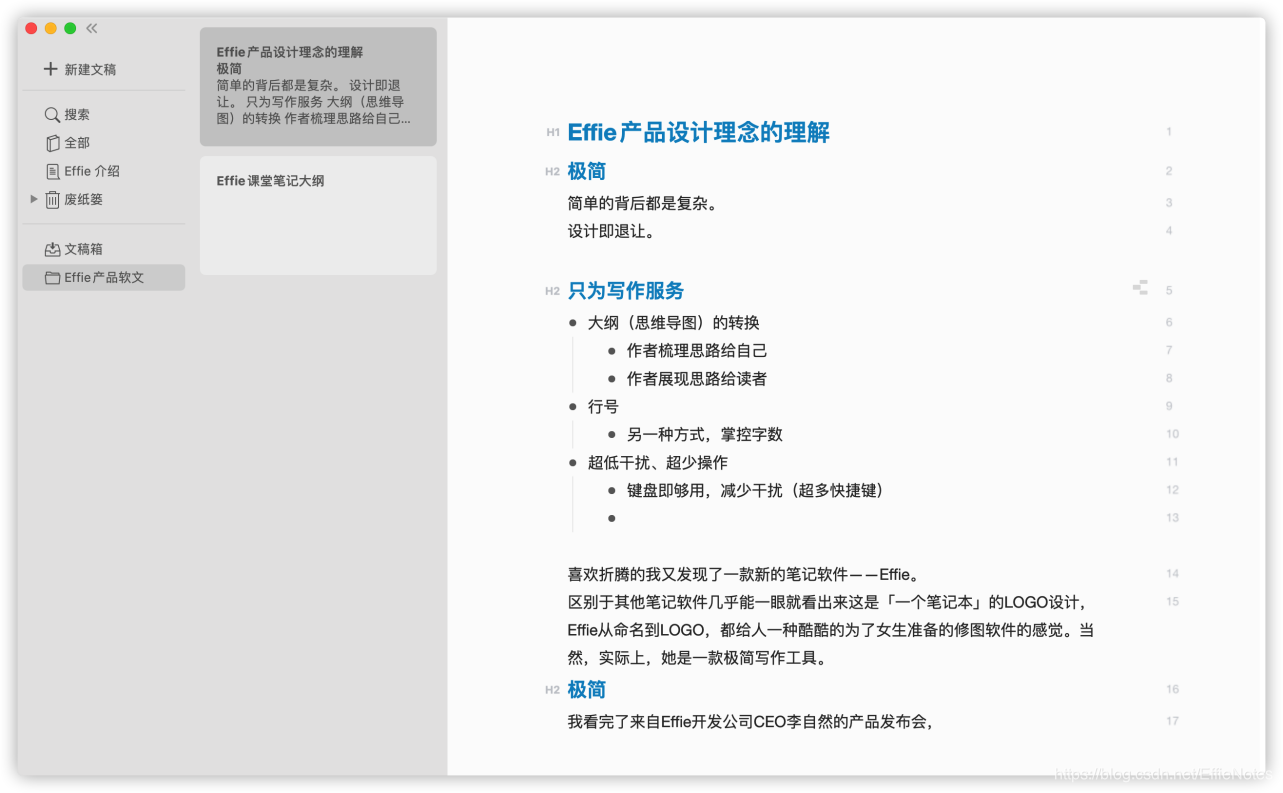Expand the 废纸篓 disclosure triangle

(x=34, y=199)
